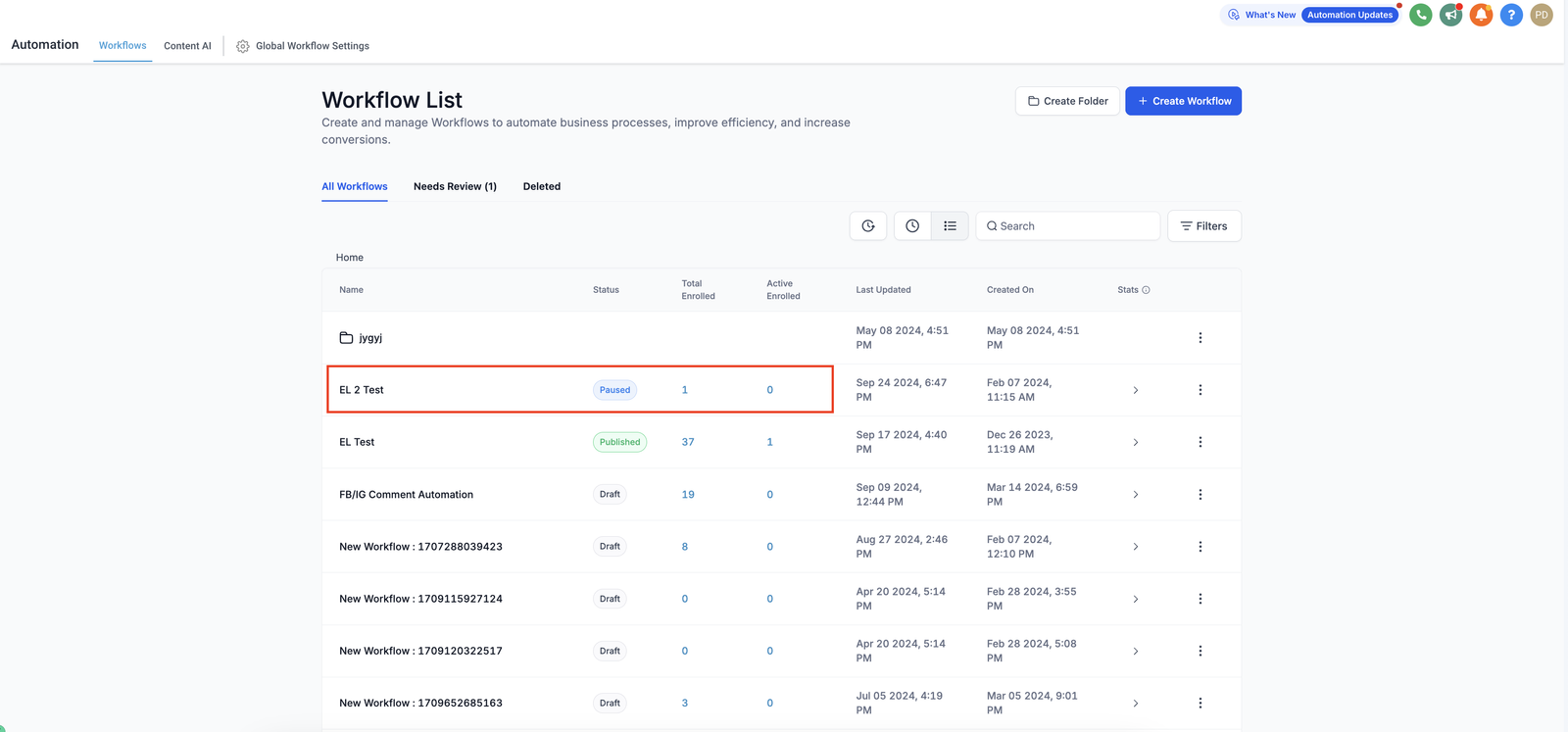
Task: Open the megaphone announcements icon
Action: coord(1450,15)
